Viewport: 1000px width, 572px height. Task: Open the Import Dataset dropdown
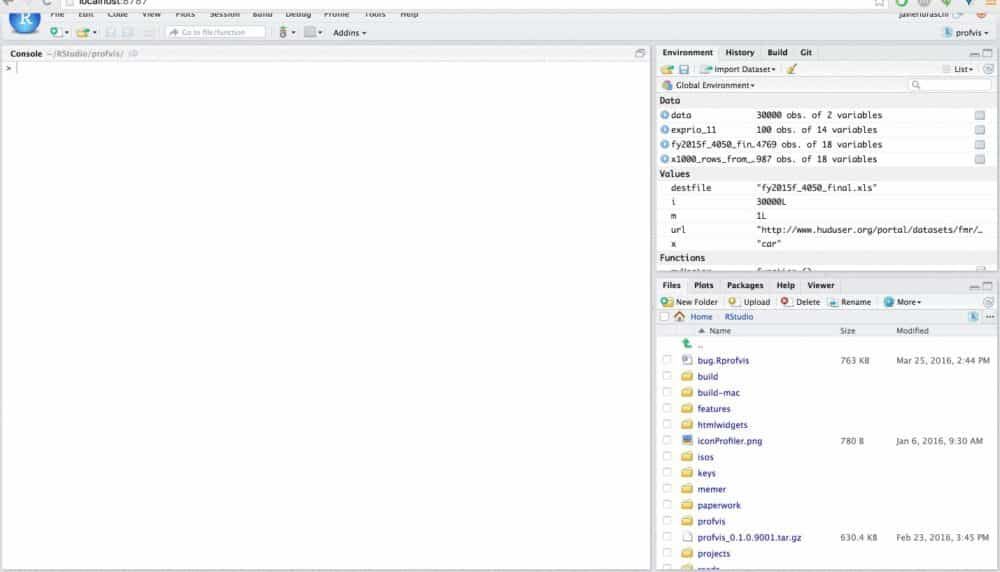click(x=739, y=69)
